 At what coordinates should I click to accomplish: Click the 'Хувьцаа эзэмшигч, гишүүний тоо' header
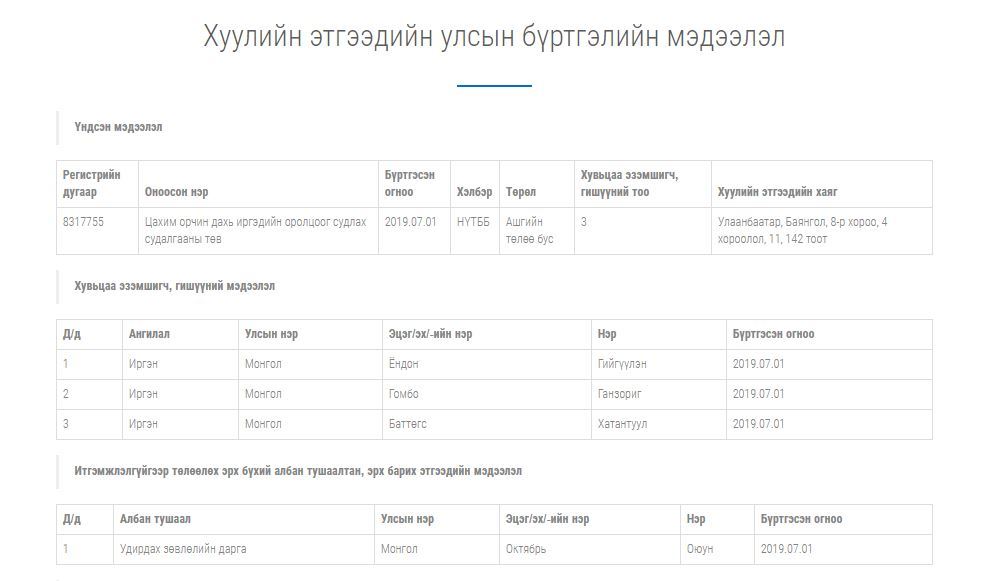tap(629, 183)
